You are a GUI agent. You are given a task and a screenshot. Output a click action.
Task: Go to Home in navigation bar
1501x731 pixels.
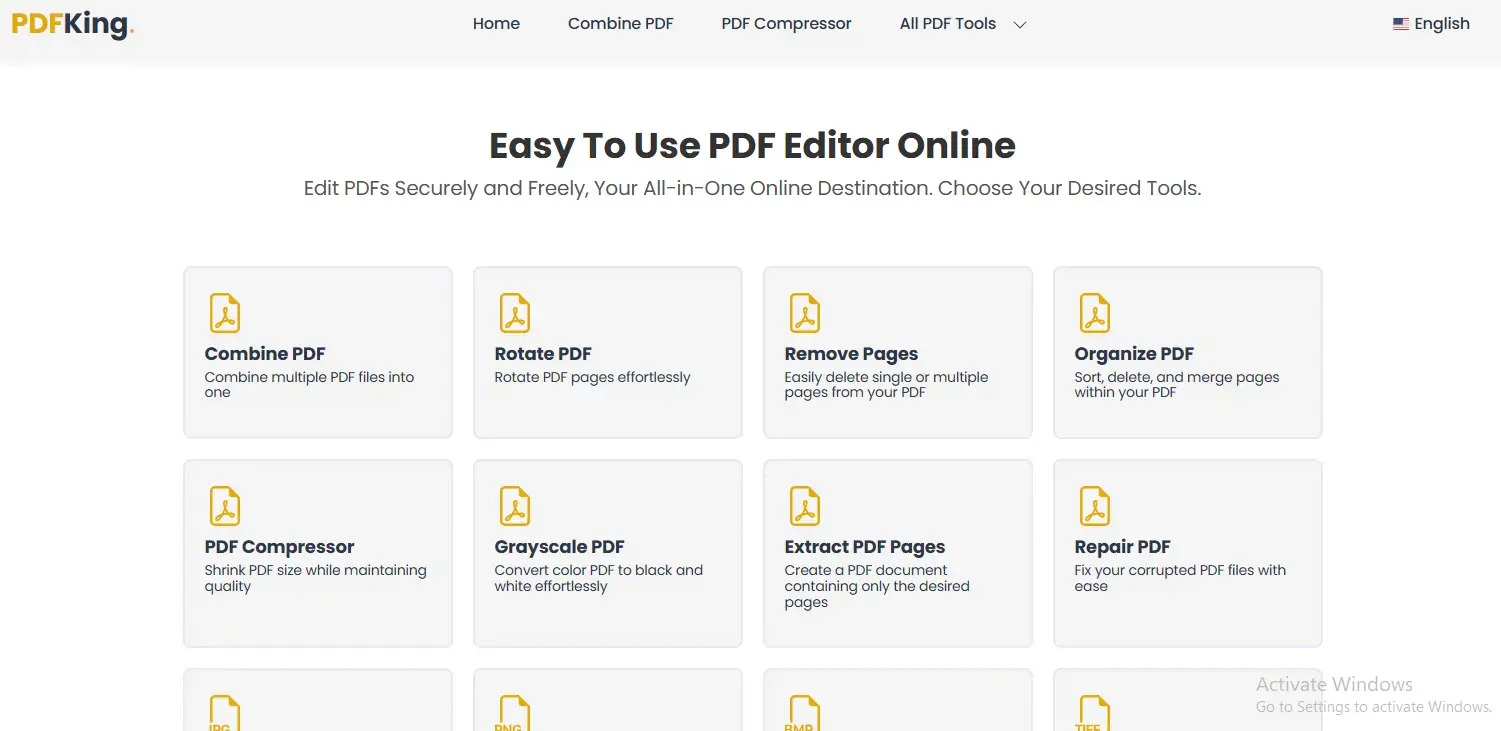pos(496,24)
